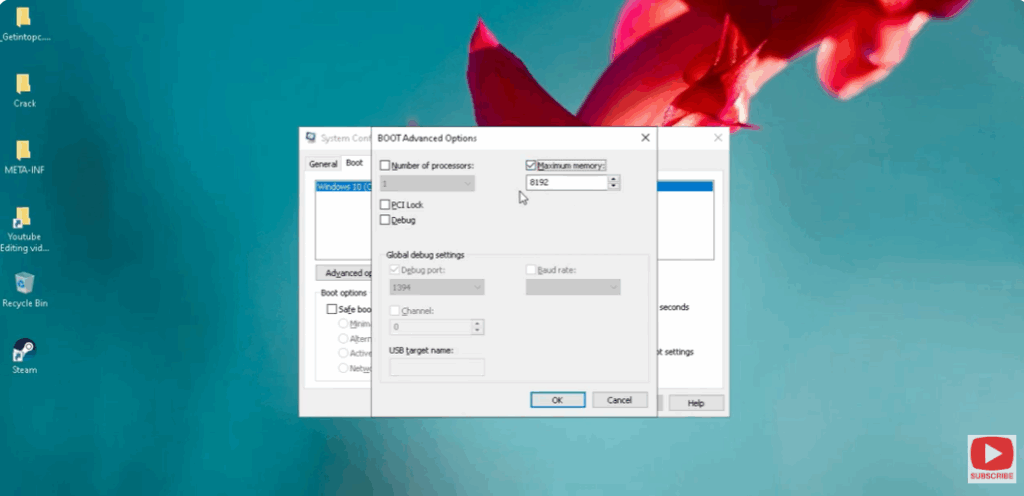Screen dimensions: 1024x496
Task: Select the Getintopc folder icon
Action: (24, 18)
